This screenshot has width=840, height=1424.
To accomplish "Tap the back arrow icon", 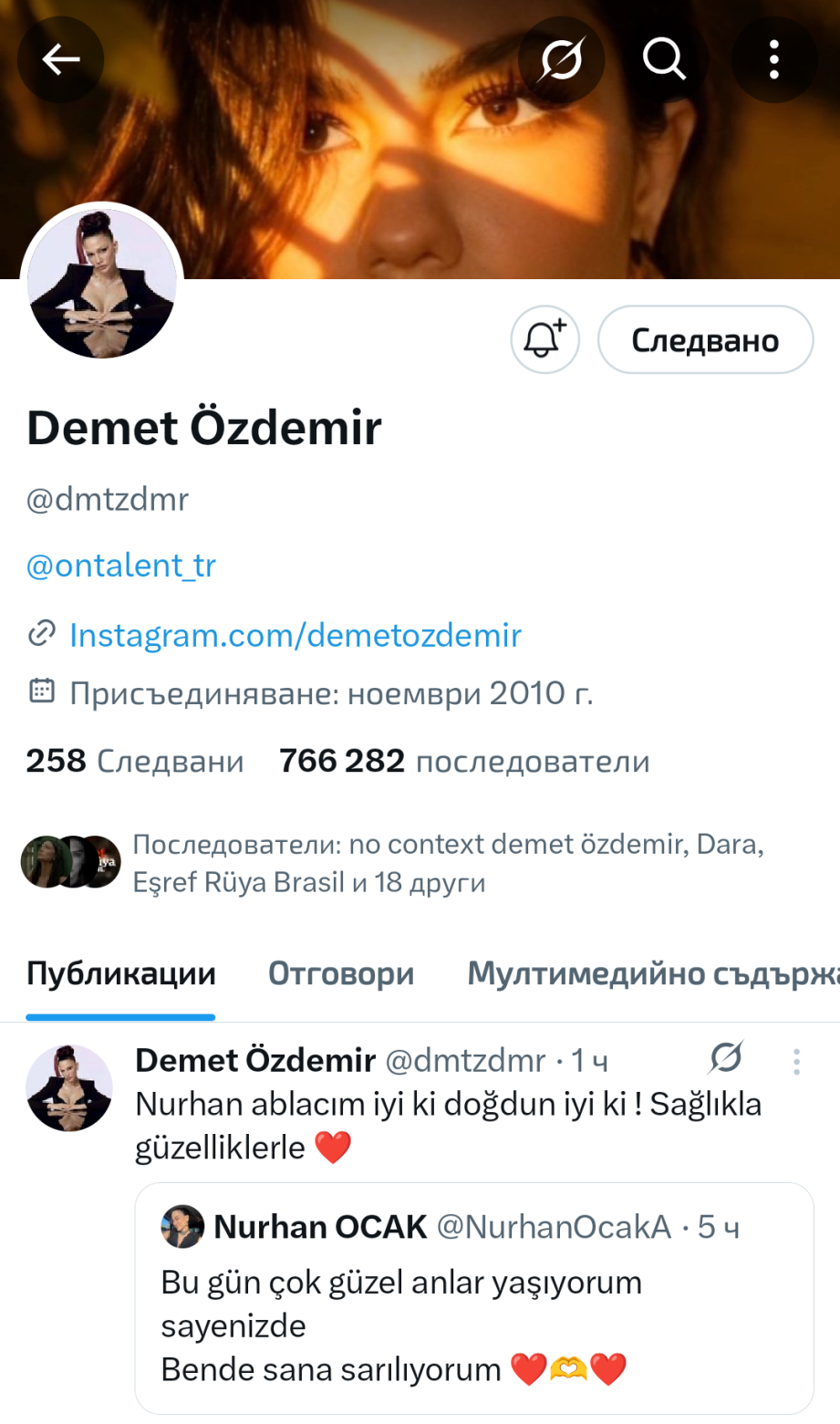I will coord(61,60).
